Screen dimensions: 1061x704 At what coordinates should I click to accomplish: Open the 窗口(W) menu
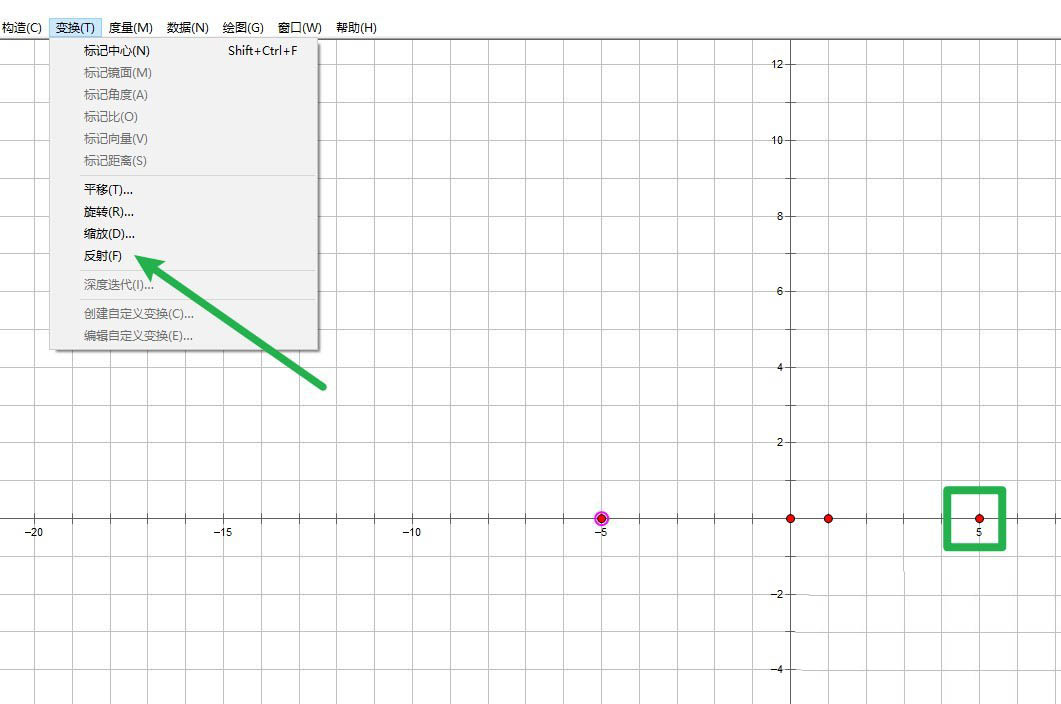pyautogui.click(x=300, y=28)
